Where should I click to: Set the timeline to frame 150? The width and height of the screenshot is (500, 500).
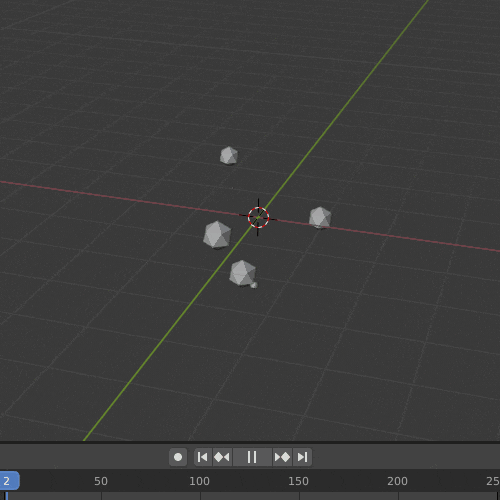coord(298,481)
